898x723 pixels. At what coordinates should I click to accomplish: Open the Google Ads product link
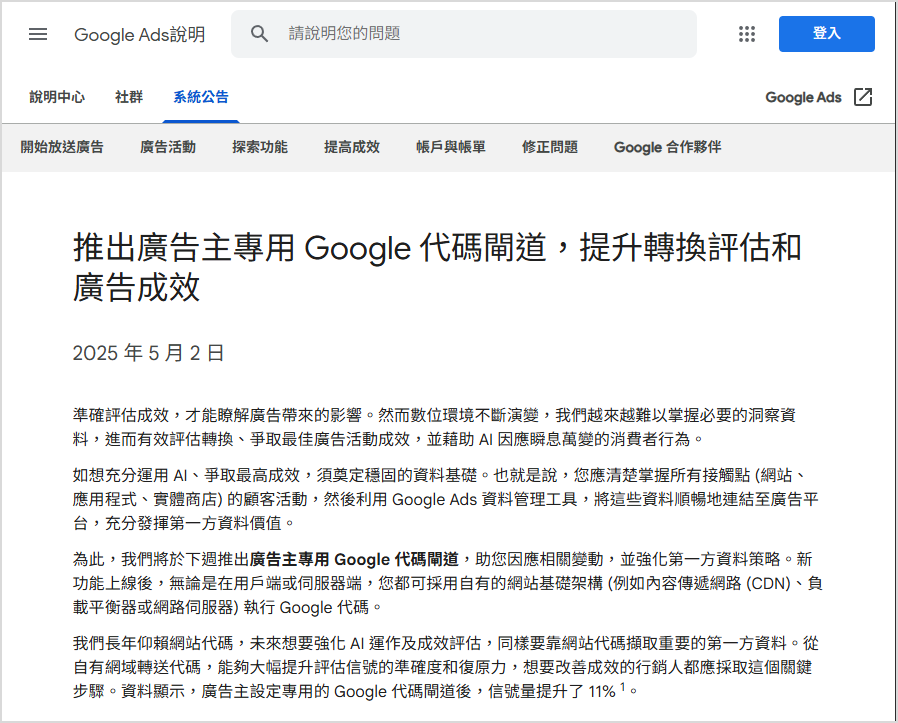pos(803,97)
